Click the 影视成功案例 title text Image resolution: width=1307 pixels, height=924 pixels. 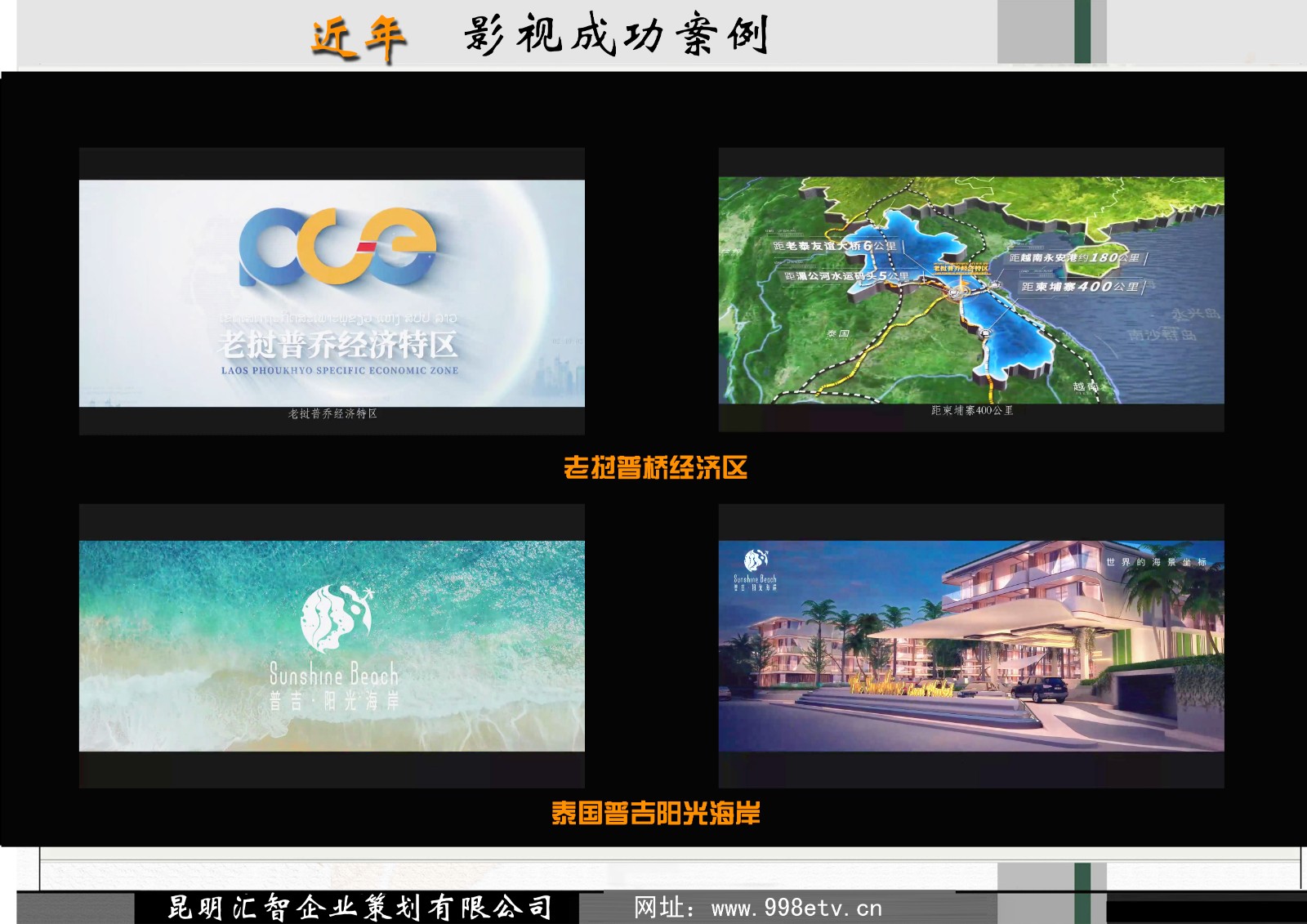point(616,36)
